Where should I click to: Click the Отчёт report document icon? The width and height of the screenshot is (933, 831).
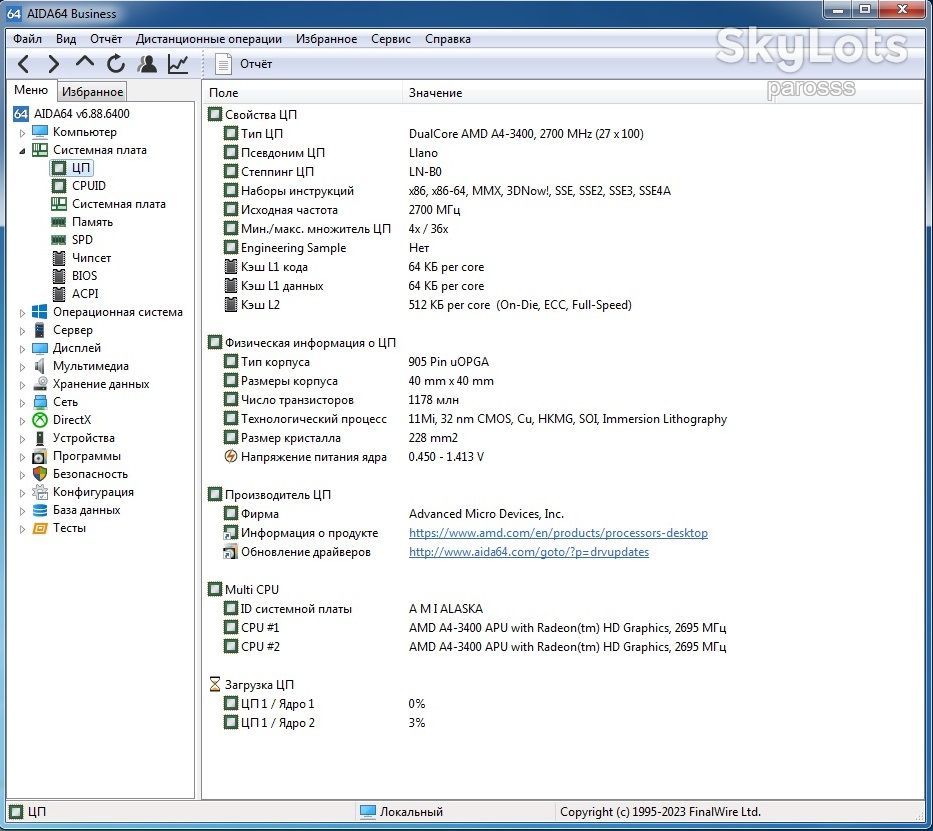(223, 64)
